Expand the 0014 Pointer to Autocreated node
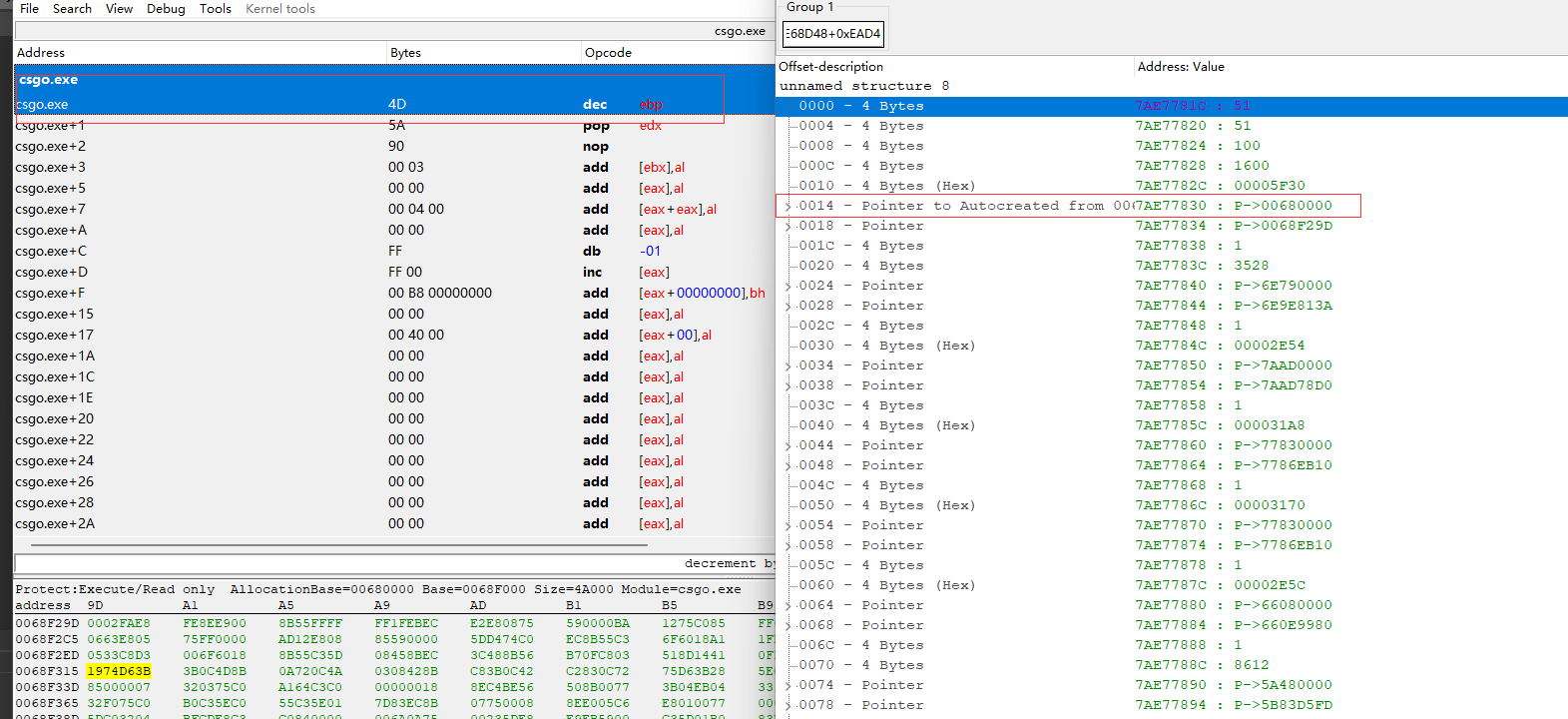The height and width of the screenshot is (719, 1568). (x=787, y=207)
